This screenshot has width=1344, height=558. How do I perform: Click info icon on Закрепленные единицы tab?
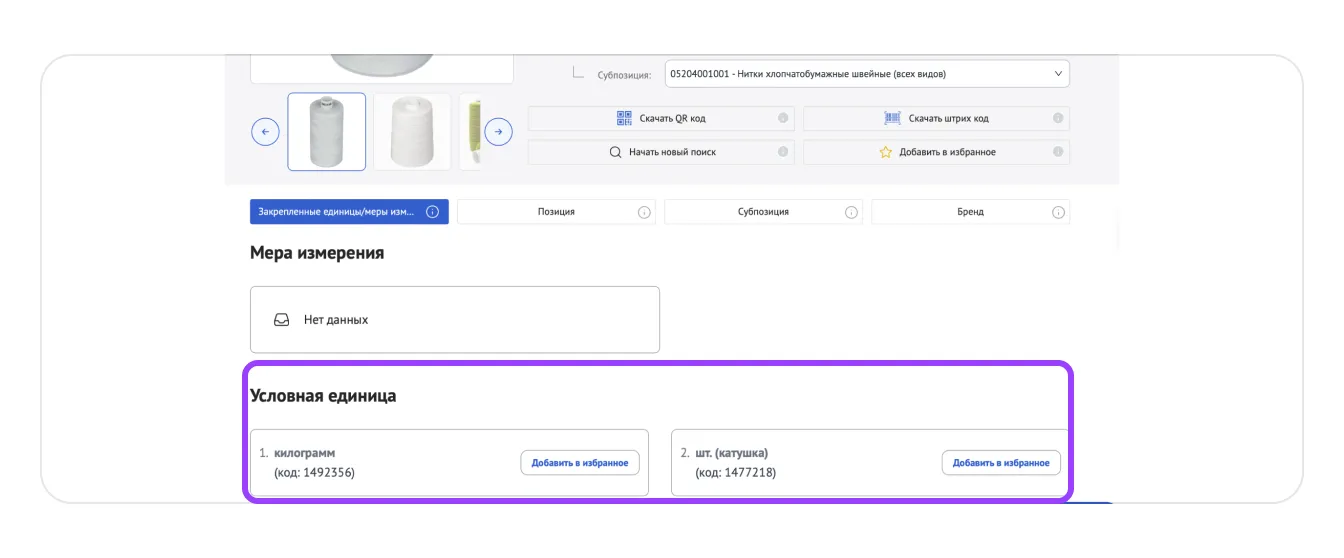coord(433,212)
